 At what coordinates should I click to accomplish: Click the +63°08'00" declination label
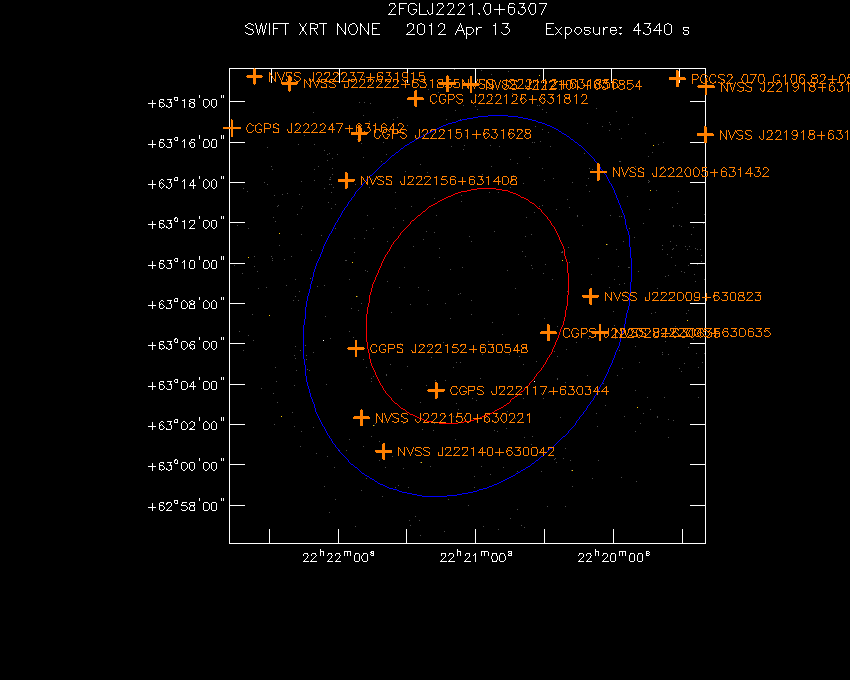pyautogui.click(x=186, y=304)
